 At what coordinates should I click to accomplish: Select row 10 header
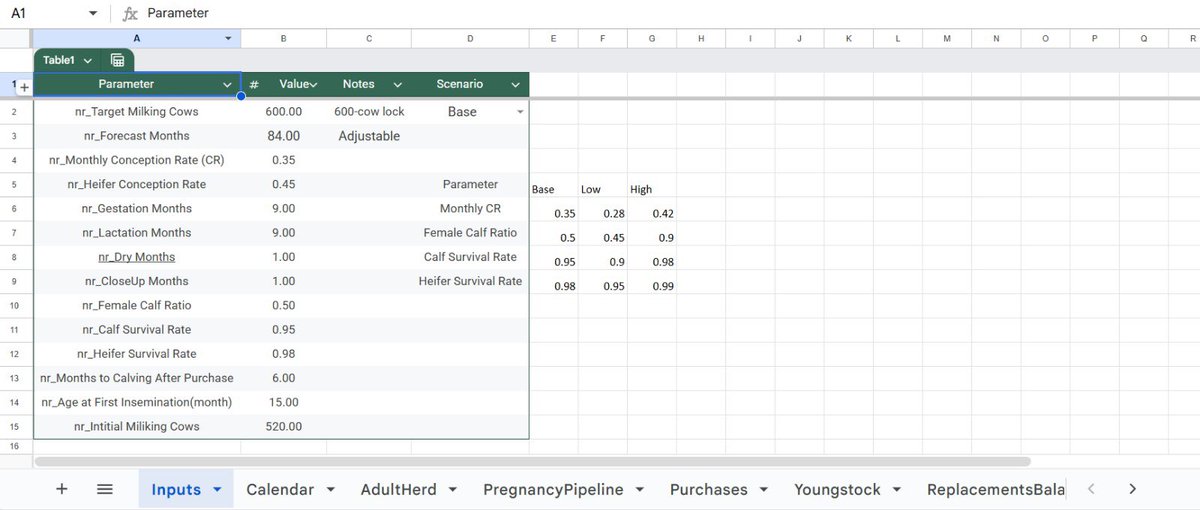[x=16, y=305]
